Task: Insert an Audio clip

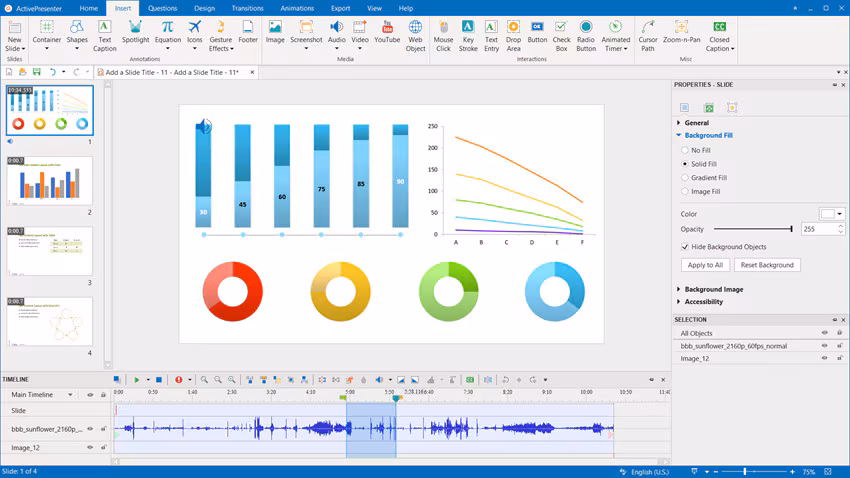Action: (337, 35)
